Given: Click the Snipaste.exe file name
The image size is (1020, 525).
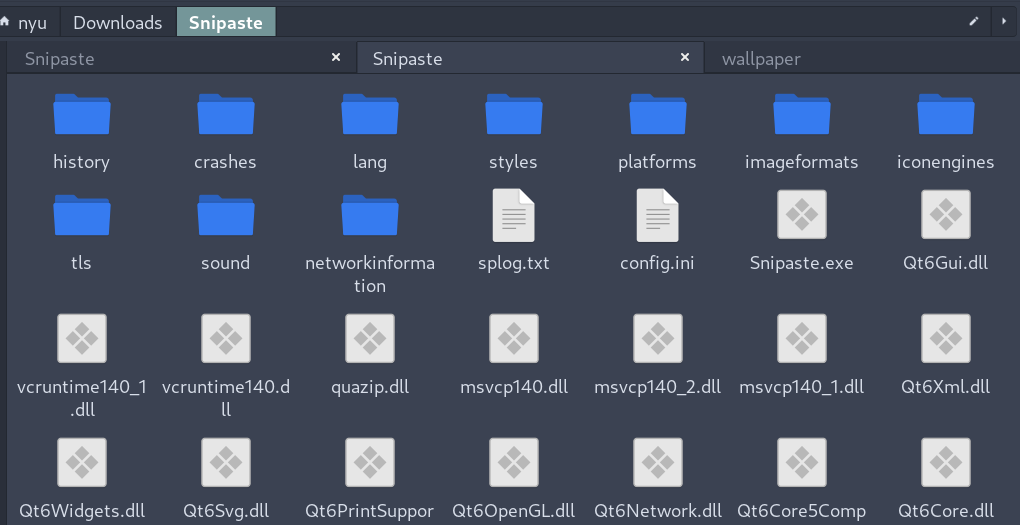Looking at the screenshot, I should pyautogui.click(x=801, y=263).
